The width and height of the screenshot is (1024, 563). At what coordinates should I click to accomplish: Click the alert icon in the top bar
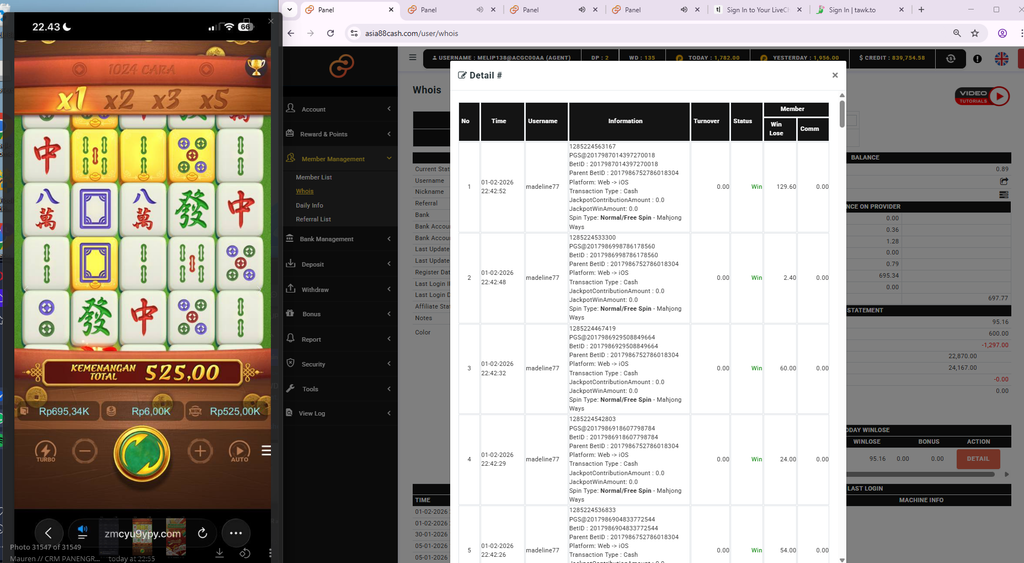[977, 58]
